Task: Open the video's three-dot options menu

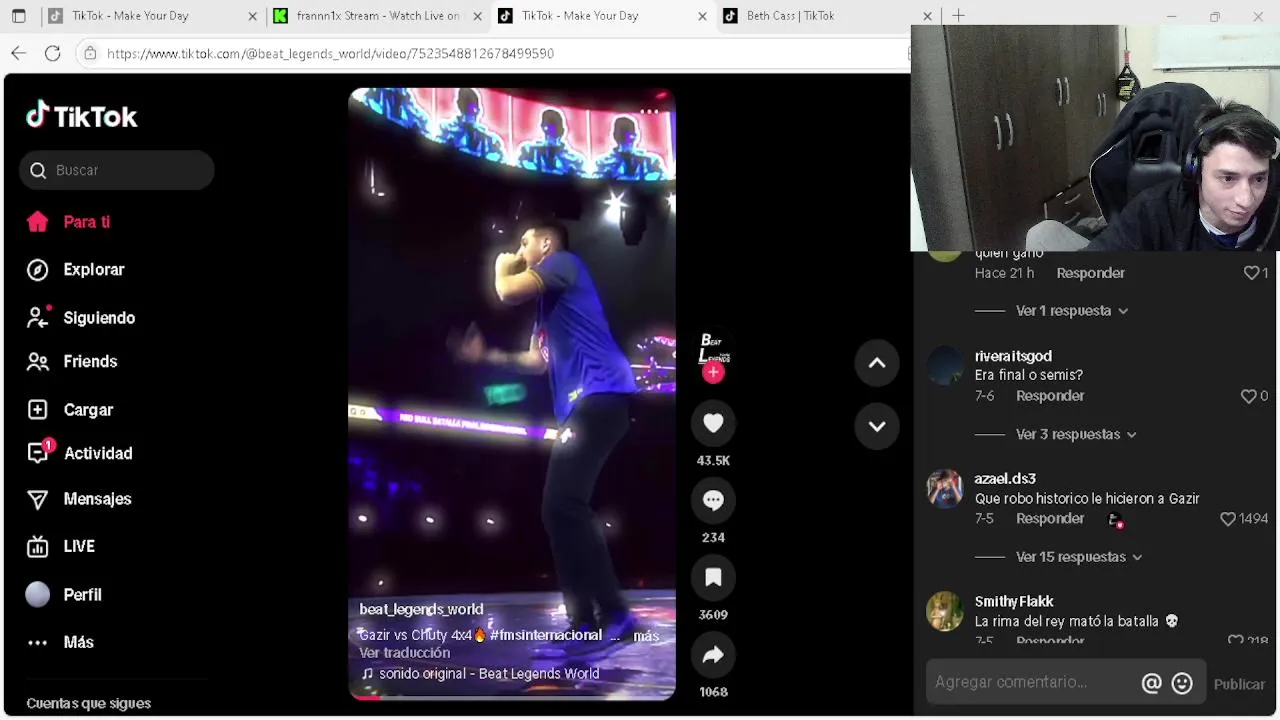Action: (x=650, y=112)
